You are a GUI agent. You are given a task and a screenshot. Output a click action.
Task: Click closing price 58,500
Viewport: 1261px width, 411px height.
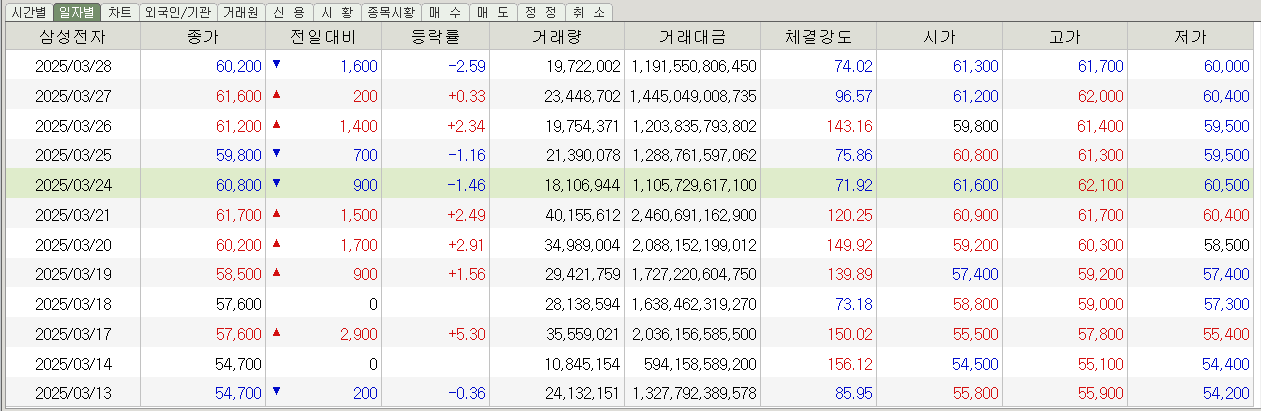point(238,274)
